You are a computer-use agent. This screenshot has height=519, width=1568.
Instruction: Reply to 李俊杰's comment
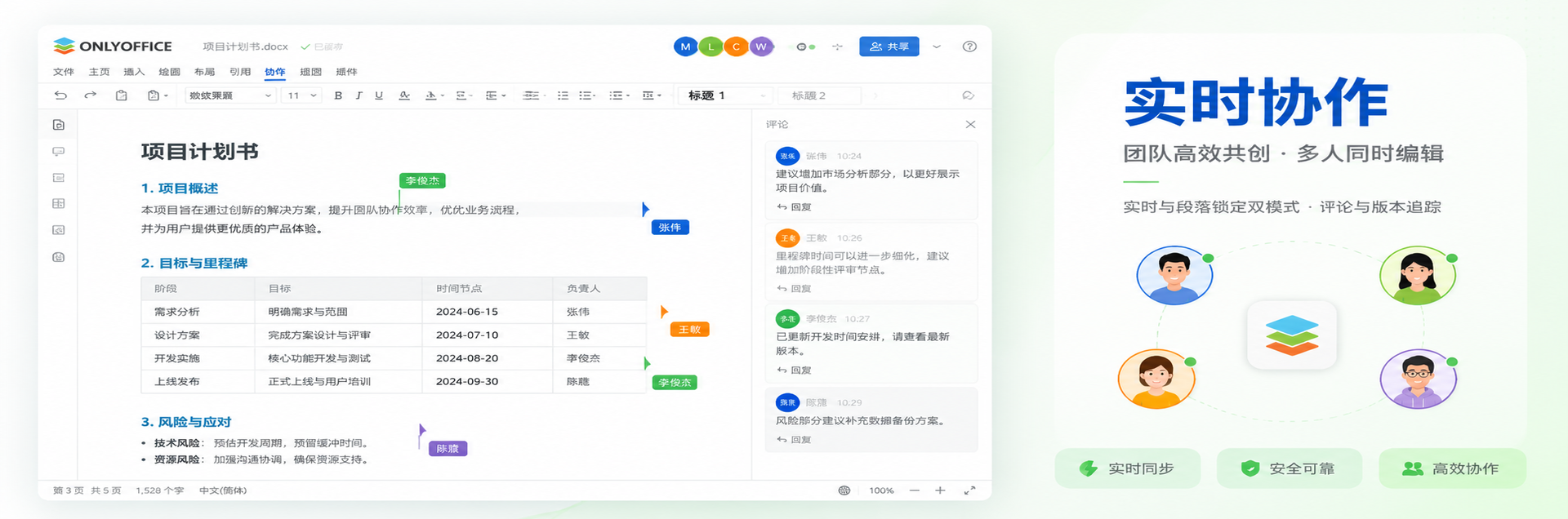point(795,370)
